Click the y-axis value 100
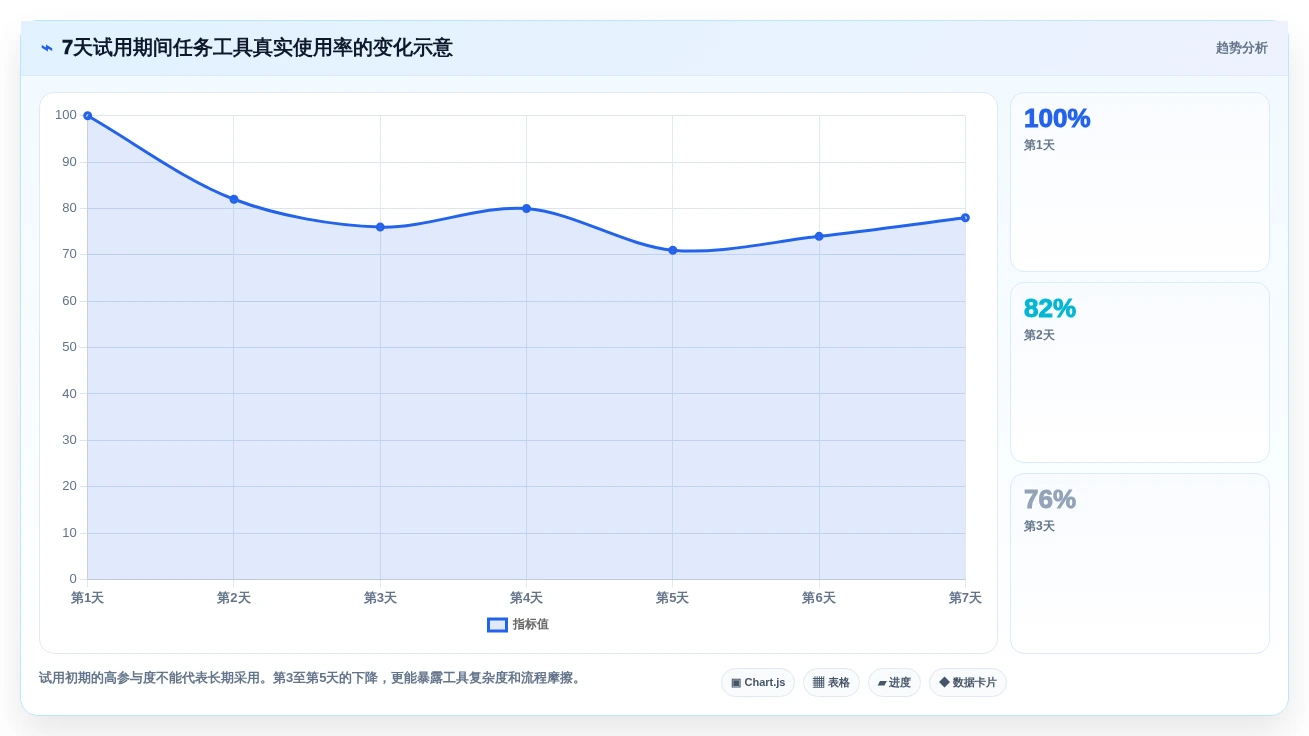Screen dimensions: 1309x736 tap(66, 115)
